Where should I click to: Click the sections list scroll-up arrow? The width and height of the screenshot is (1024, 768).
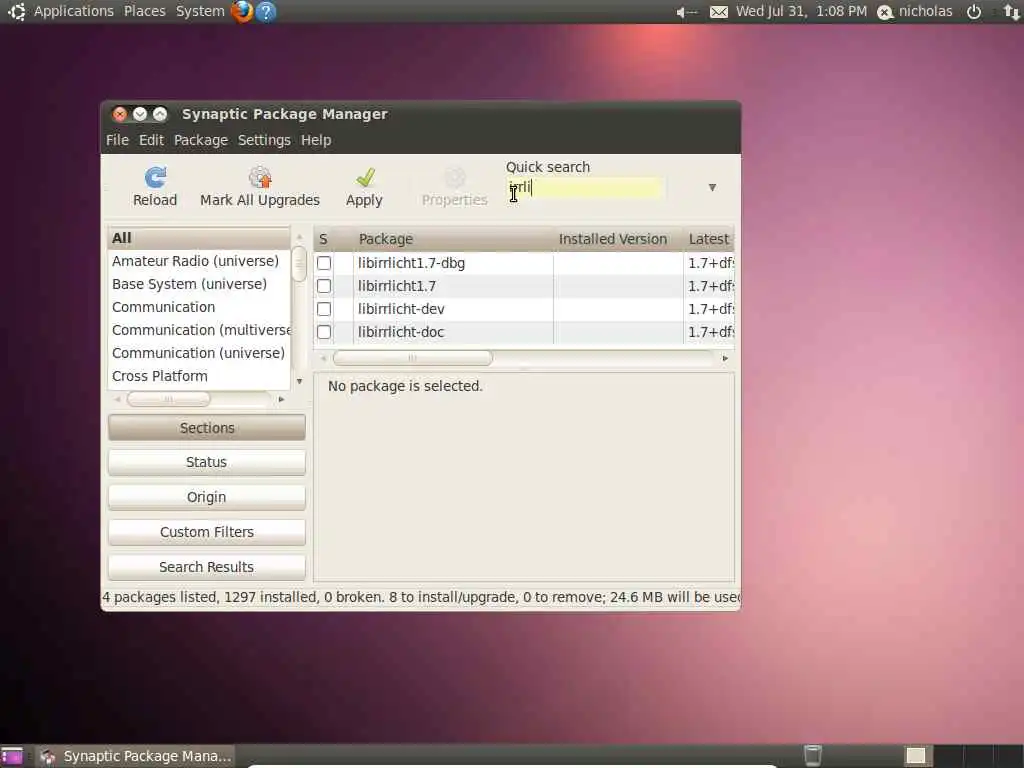(x=299, y=237)
